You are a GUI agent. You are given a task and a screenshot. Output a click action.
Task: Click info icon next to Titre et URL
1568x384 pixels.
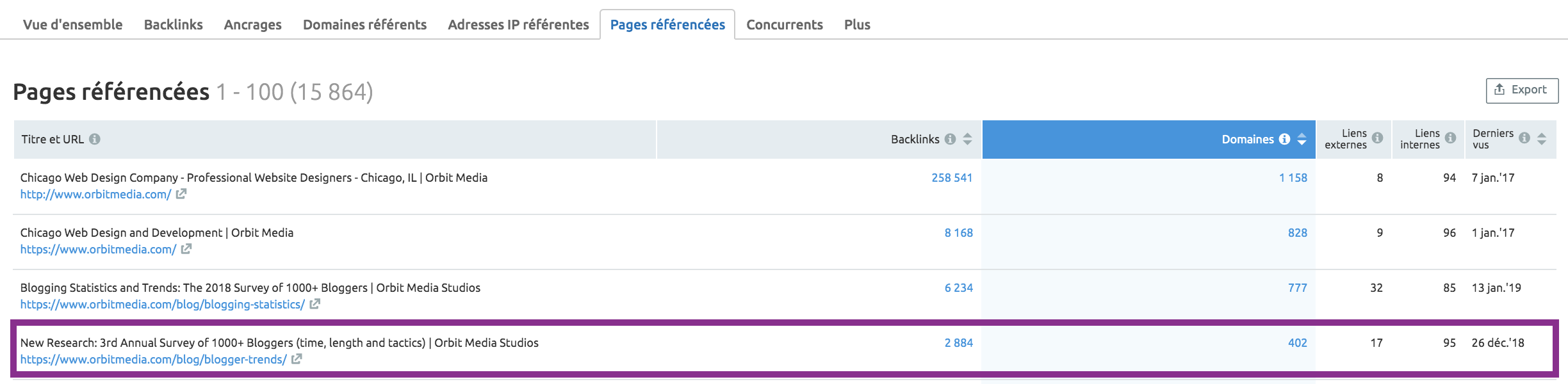pyautogui.click(x=95, y=139)
